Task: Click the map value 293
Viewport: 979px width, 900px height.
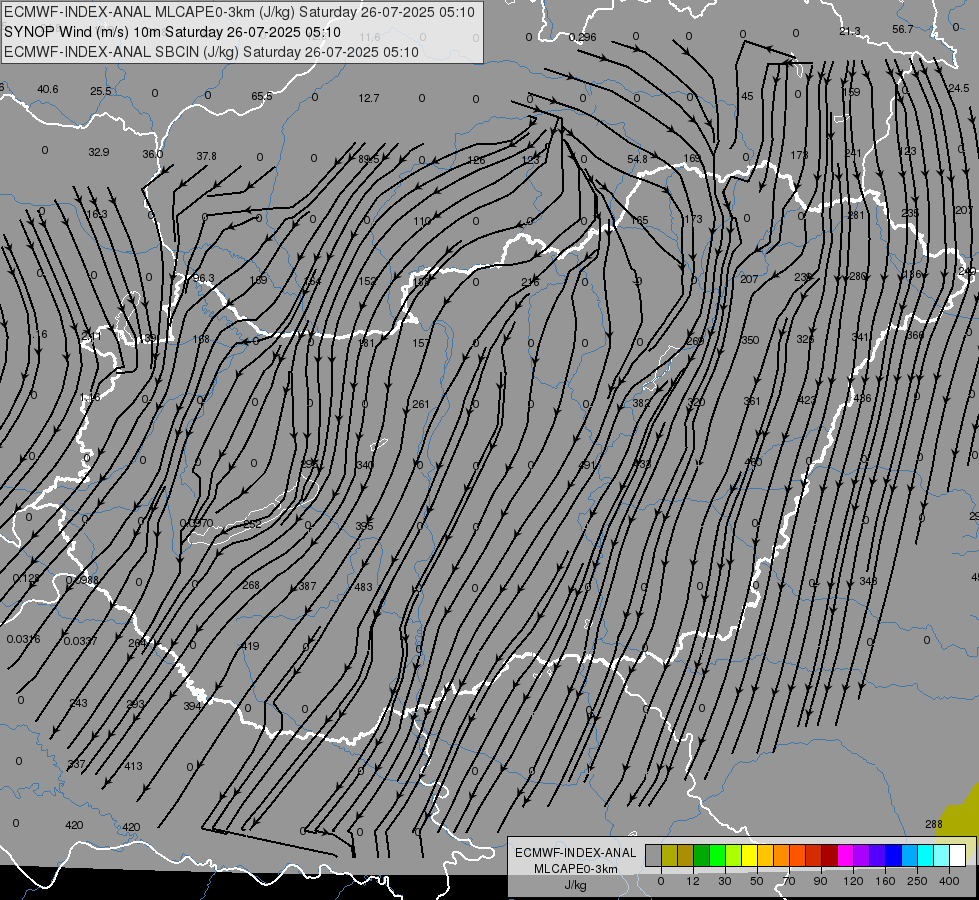Action: coord(135,705)
